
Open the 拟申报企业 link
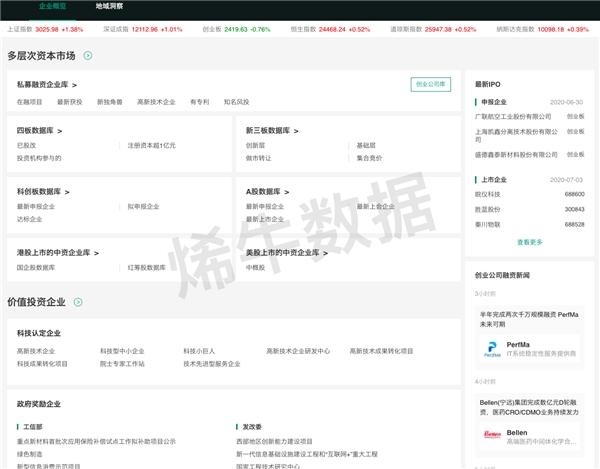[143, 207]
